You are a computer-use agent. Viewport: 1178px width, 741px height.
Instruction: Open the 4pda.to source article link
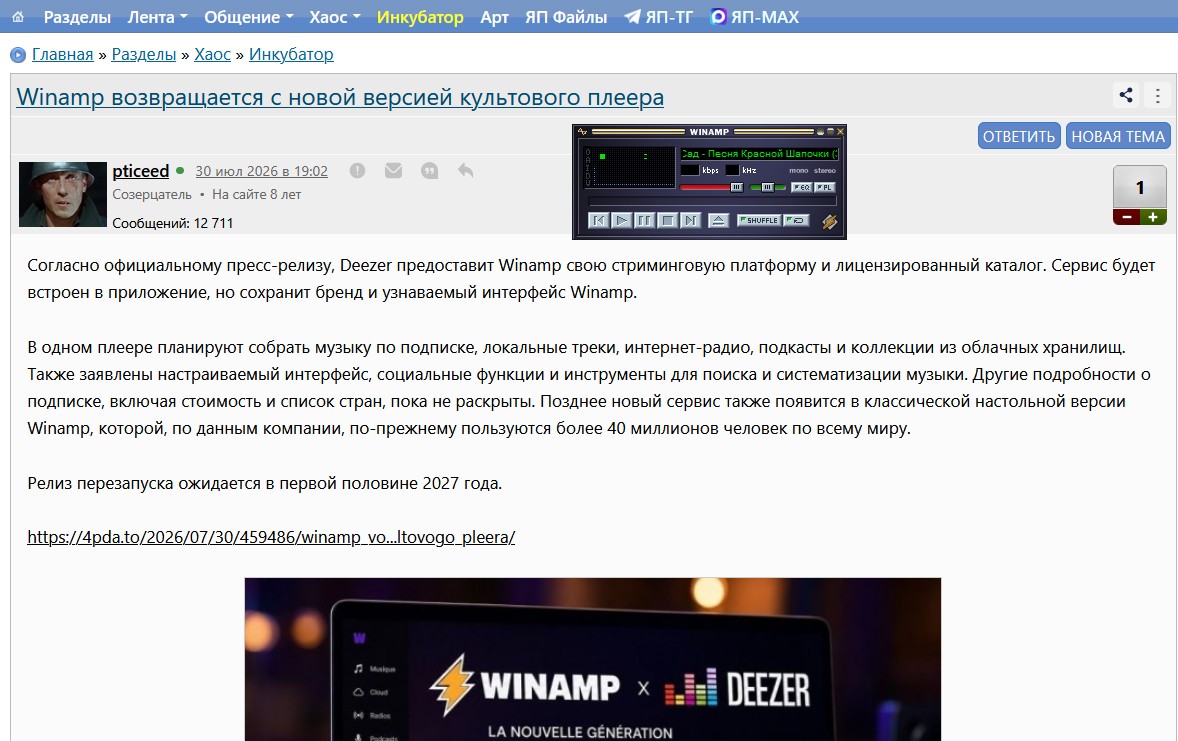tap(271, 537)
